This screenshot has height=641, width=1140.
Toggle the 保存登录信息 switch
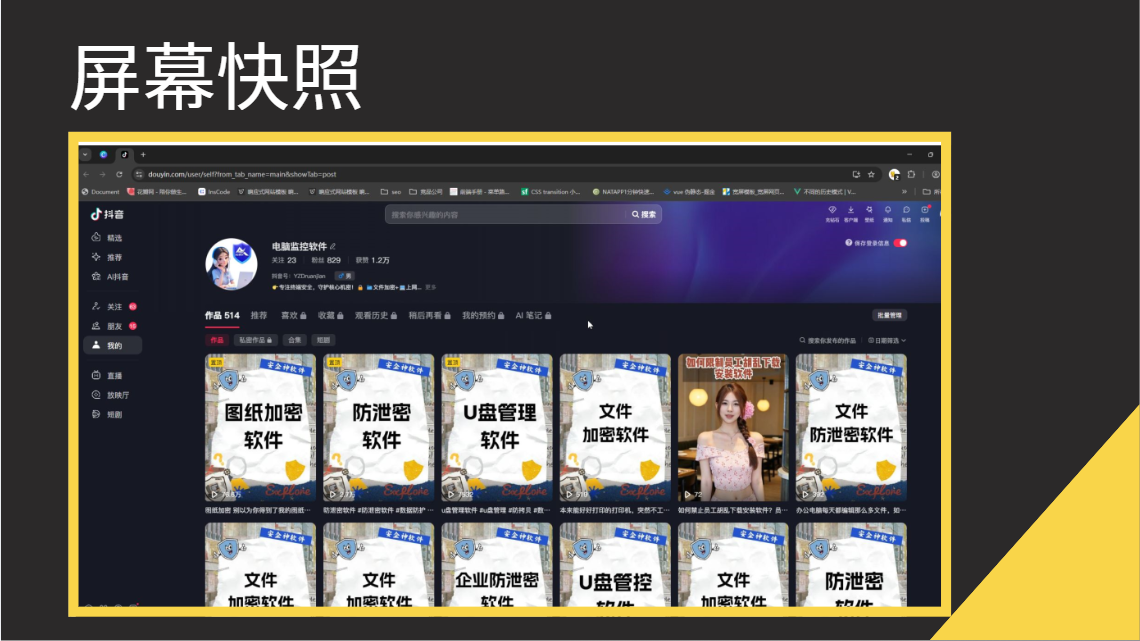(901, 243)
